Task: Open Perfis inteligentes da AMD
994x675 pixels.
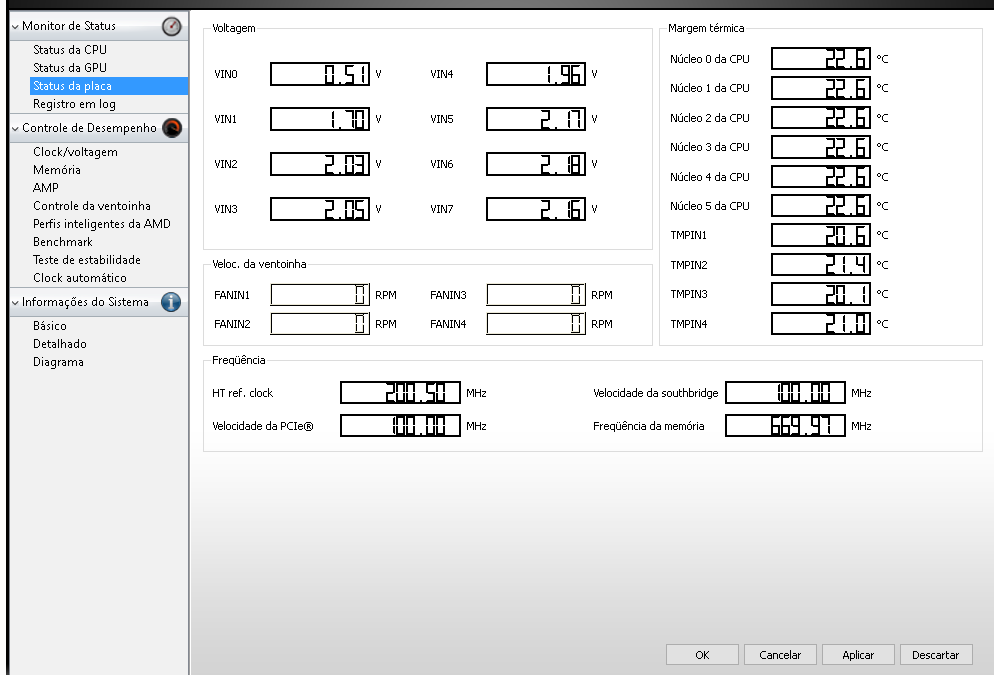Action: tap(101, 224)
